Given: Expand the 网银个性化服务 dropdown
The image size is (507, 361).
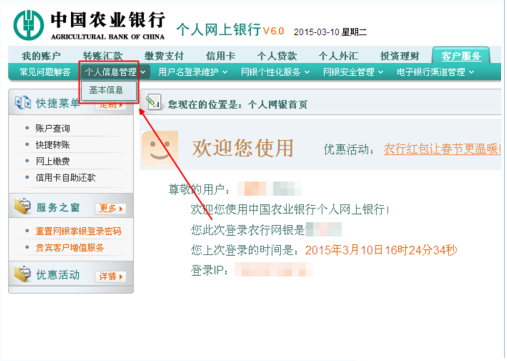Looking at the screenshot, I should click(x=275, y=72).
